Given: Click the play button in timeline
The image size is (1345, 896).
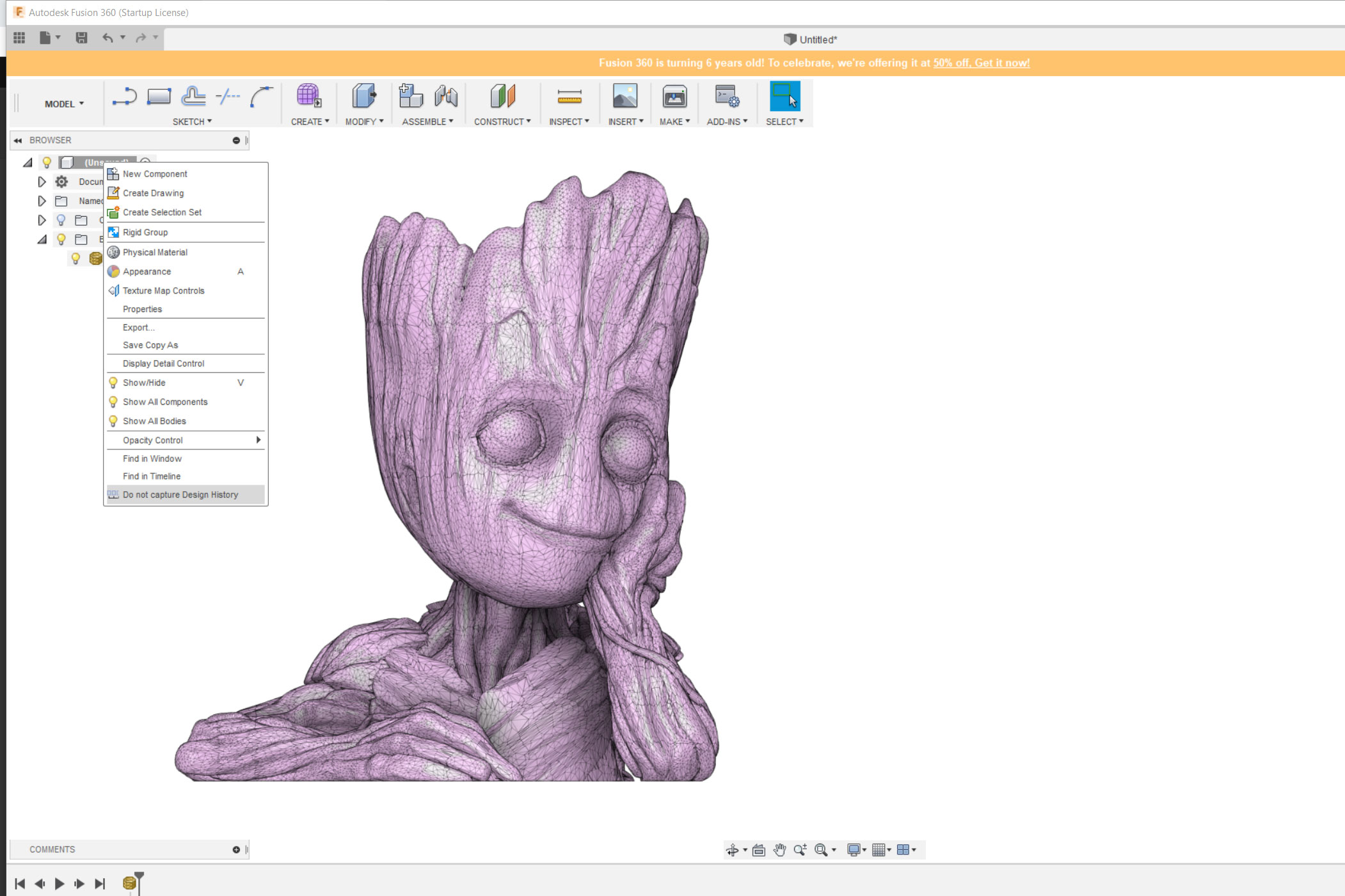Looking at the screenshot, I should (x=59, y=884).
